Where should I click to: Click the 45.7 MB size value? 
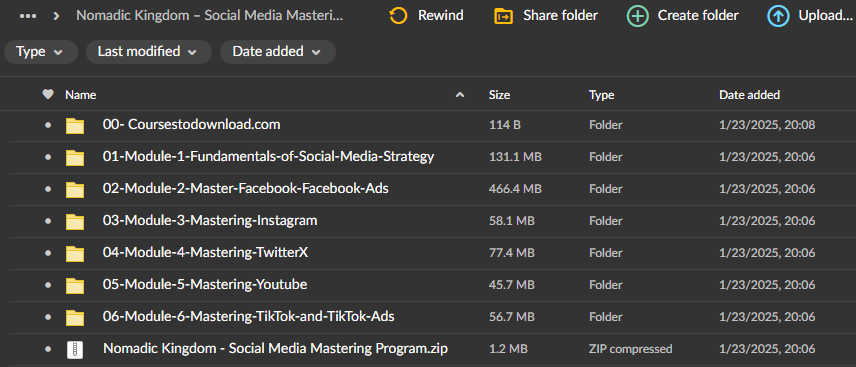tap(512, 285)
